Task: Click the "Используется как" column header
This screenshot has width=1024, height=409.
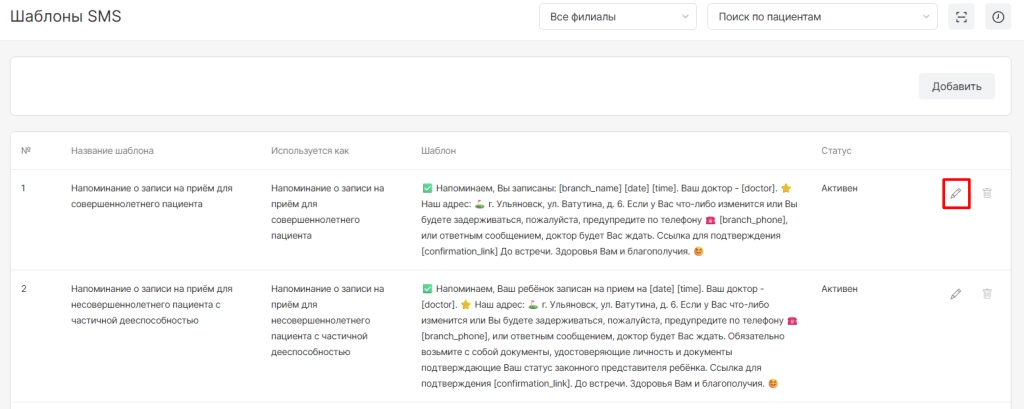Action: pyautogui.click(x=310, y=151)
